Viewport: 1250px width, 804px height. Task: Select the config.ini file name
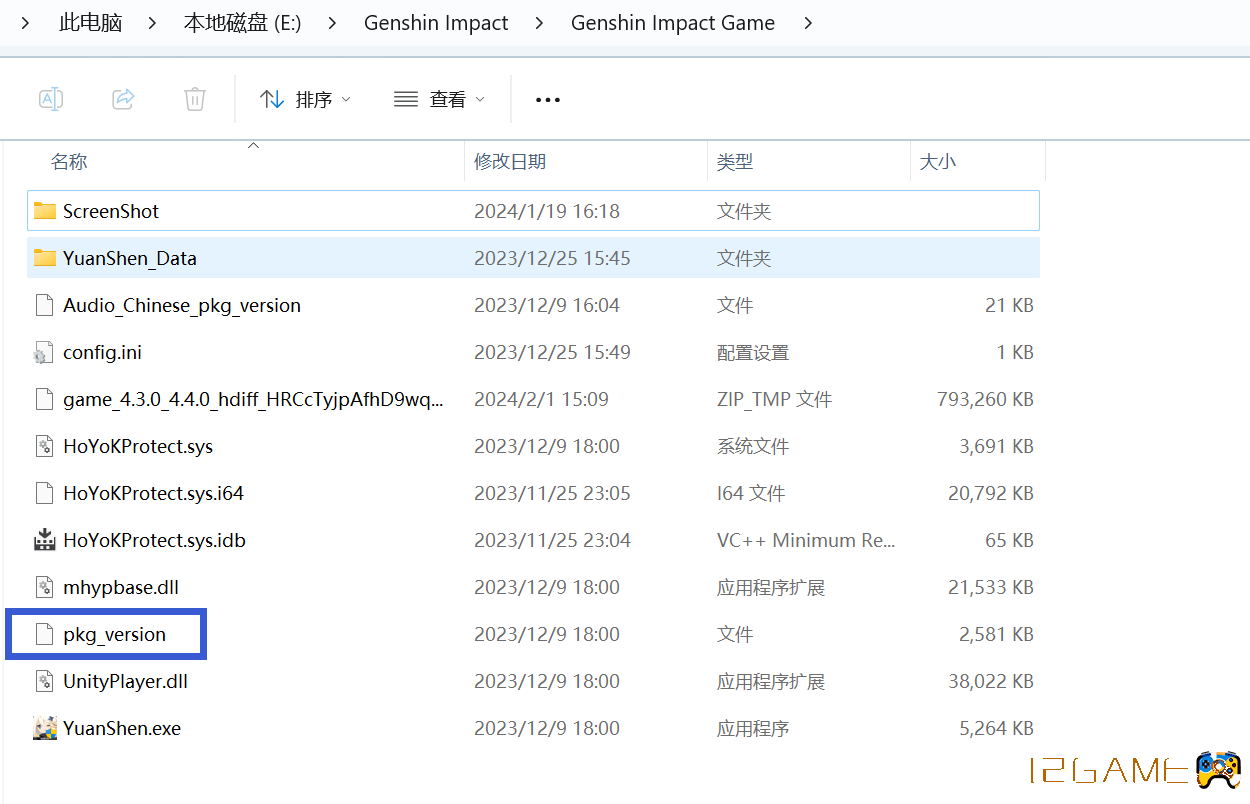[x=102, y=352]
